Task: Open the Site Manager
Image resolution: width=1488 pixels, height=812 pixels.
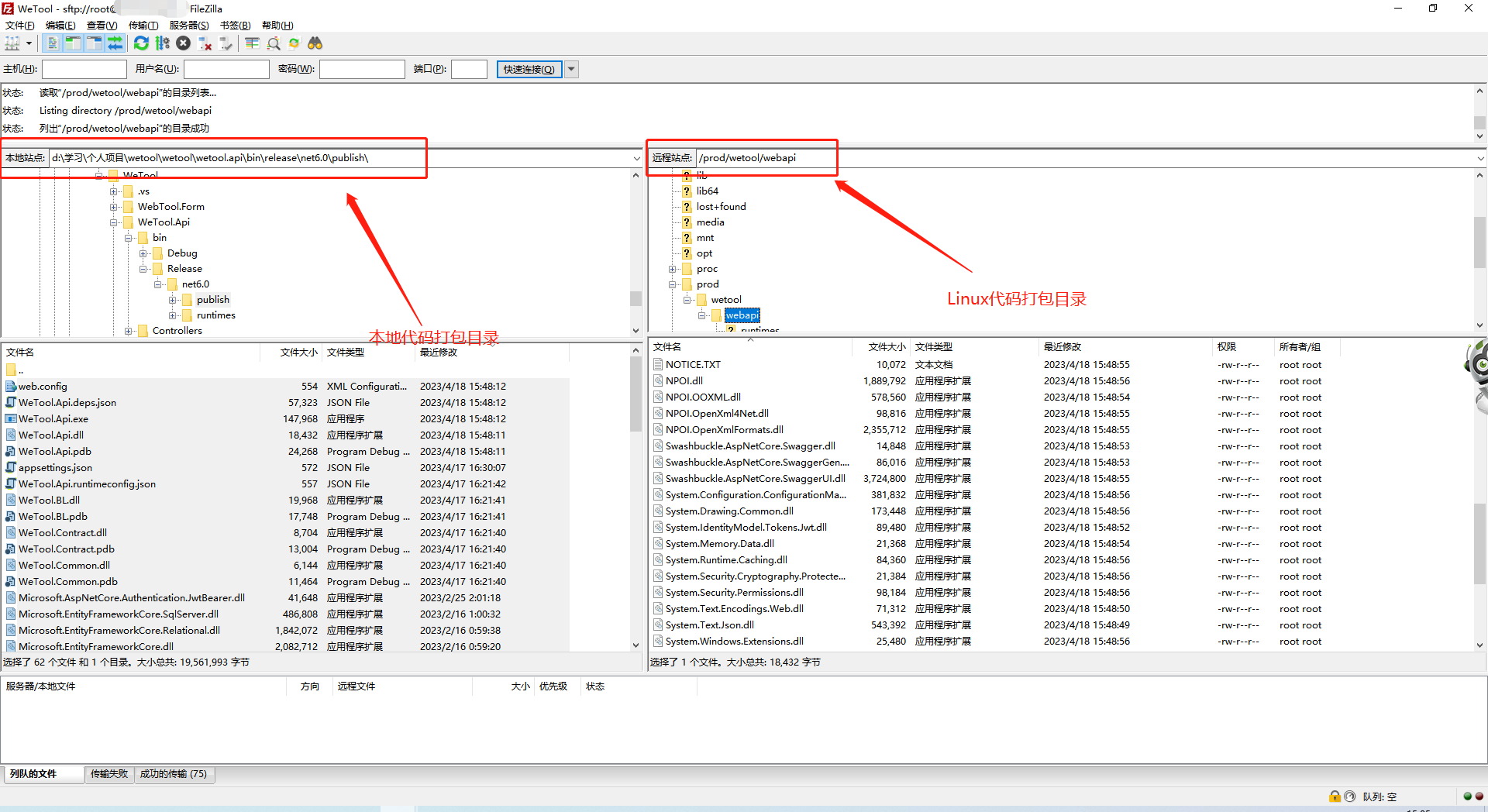Action: (x=14, y=43)
